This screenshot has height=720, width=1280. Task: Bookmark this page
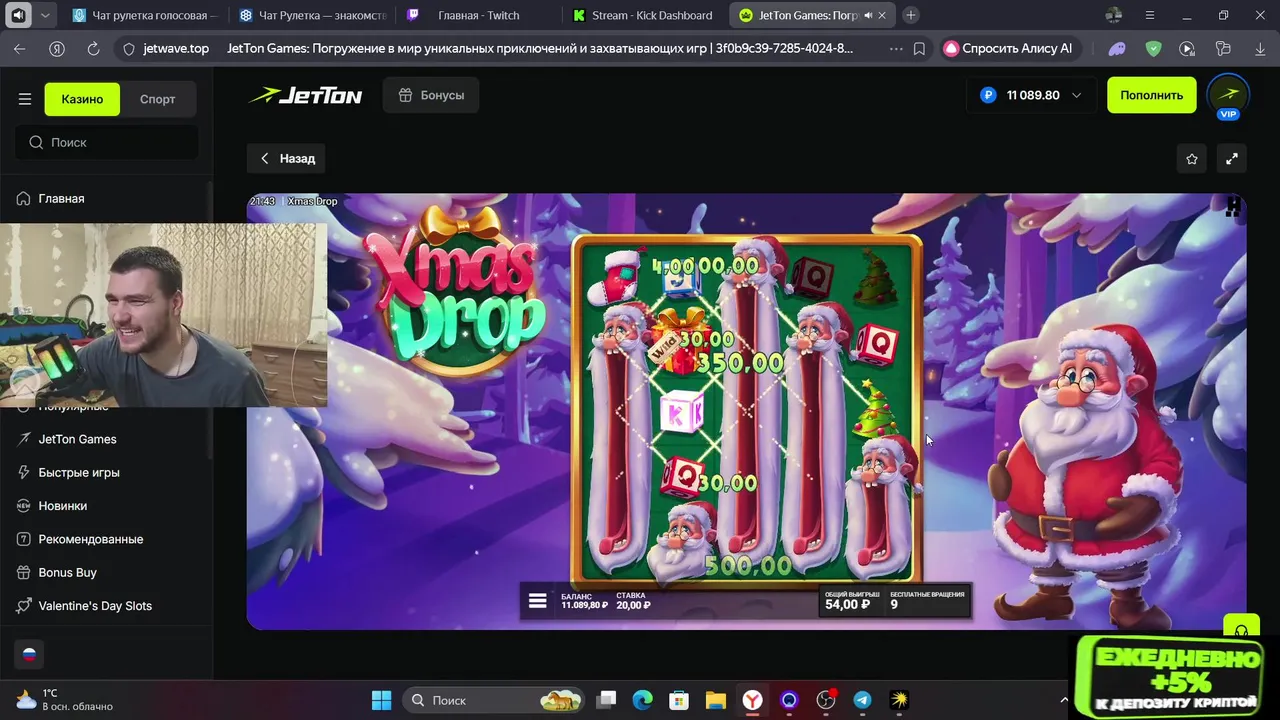(x=919, y=48)
